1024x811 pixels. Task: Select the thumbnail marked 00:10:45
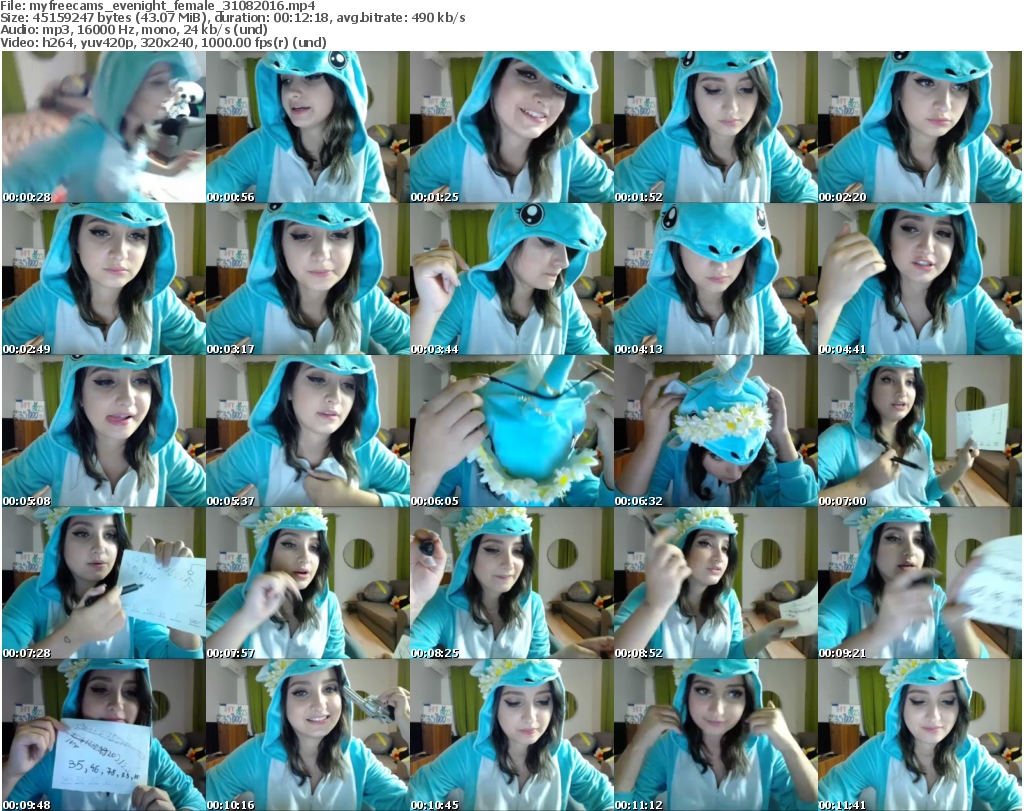point(511,735)
